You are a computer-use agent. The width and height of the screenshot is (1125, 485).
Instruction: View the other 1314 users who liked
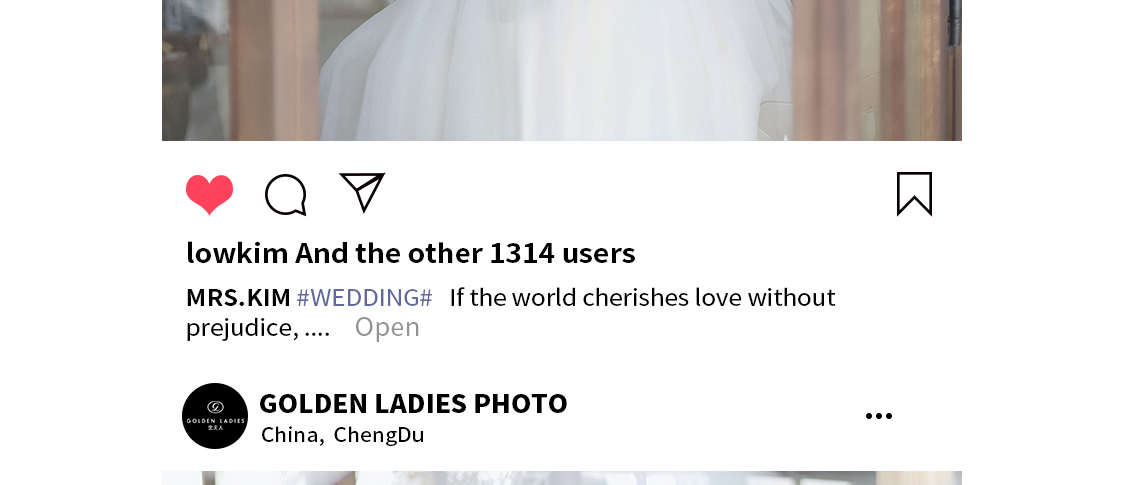pos(496,253)
